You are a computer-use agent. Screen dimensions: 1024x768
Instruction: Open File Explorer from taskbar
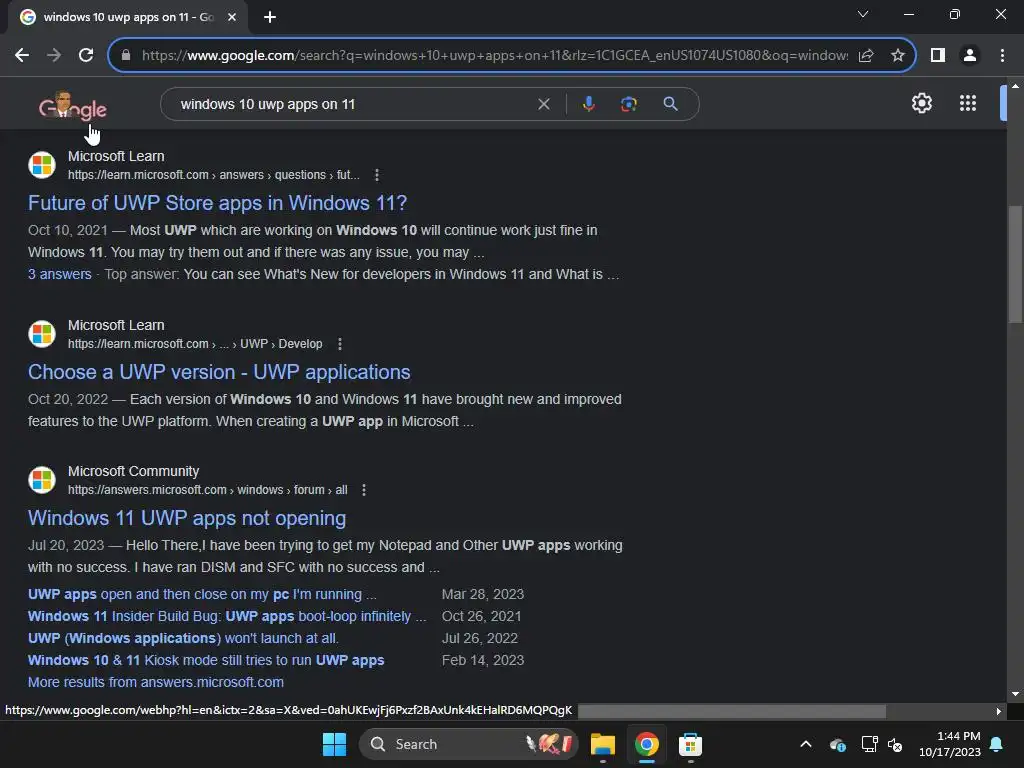603,744
